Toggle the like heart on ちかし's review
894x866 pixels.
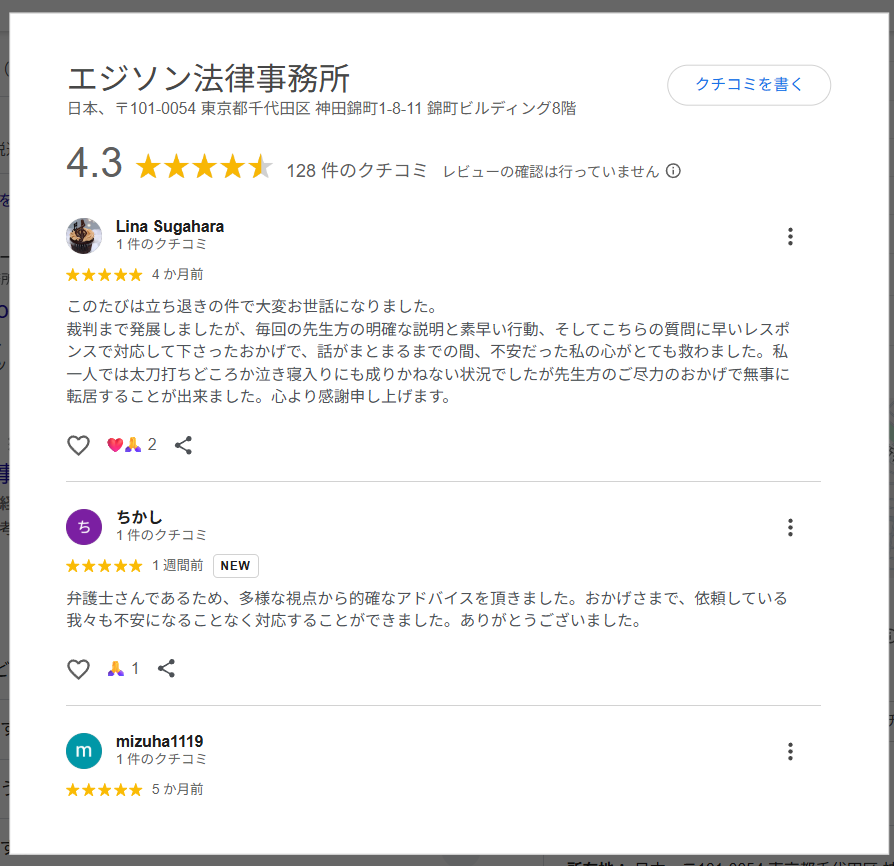pos(79,668)
